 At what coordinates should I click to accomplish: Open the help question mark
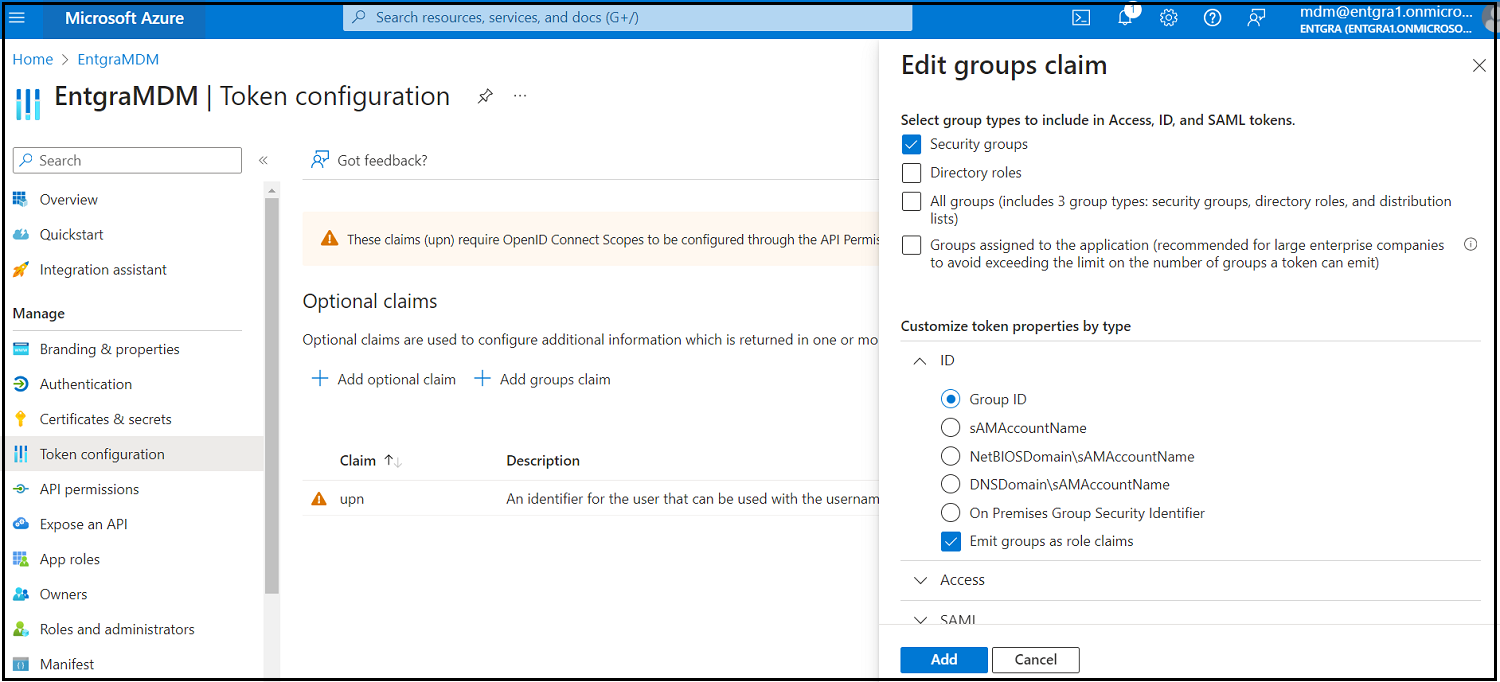1212,17
